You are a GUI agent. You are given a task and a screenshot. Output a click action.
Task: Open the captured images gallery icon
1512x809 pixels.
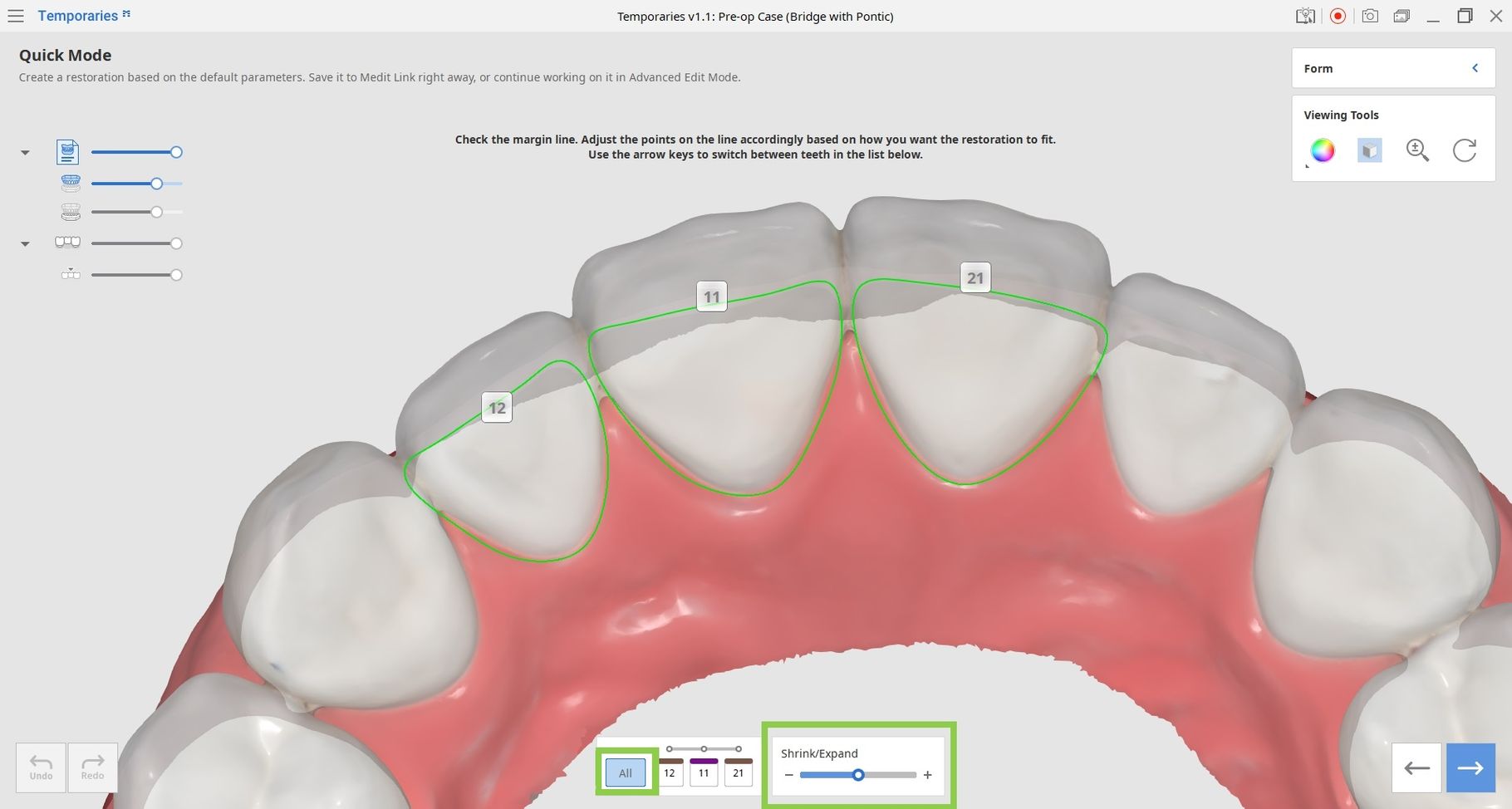(x=1402, y=16)
